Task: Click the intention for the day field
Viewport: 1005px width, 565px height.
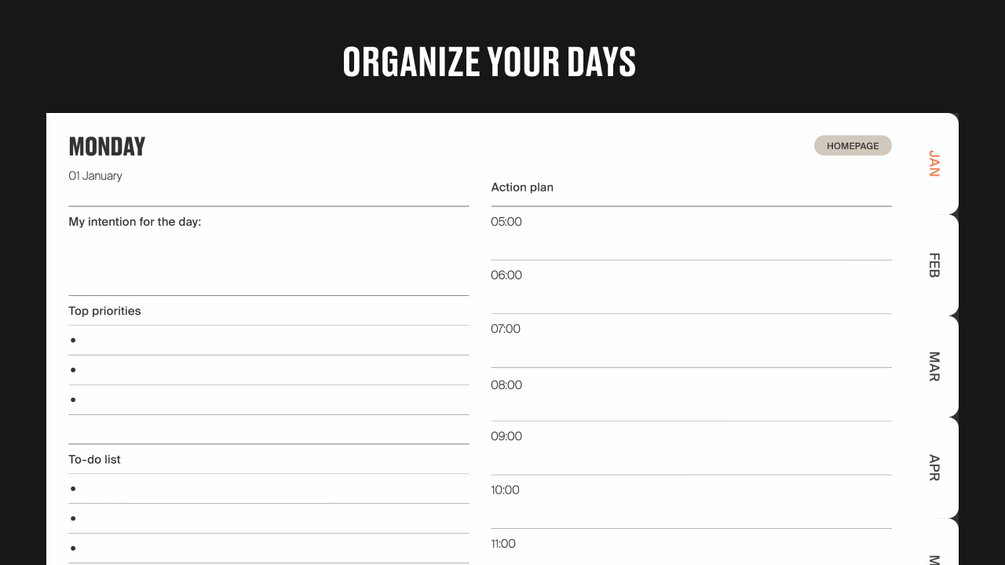Action: (268, 256)
